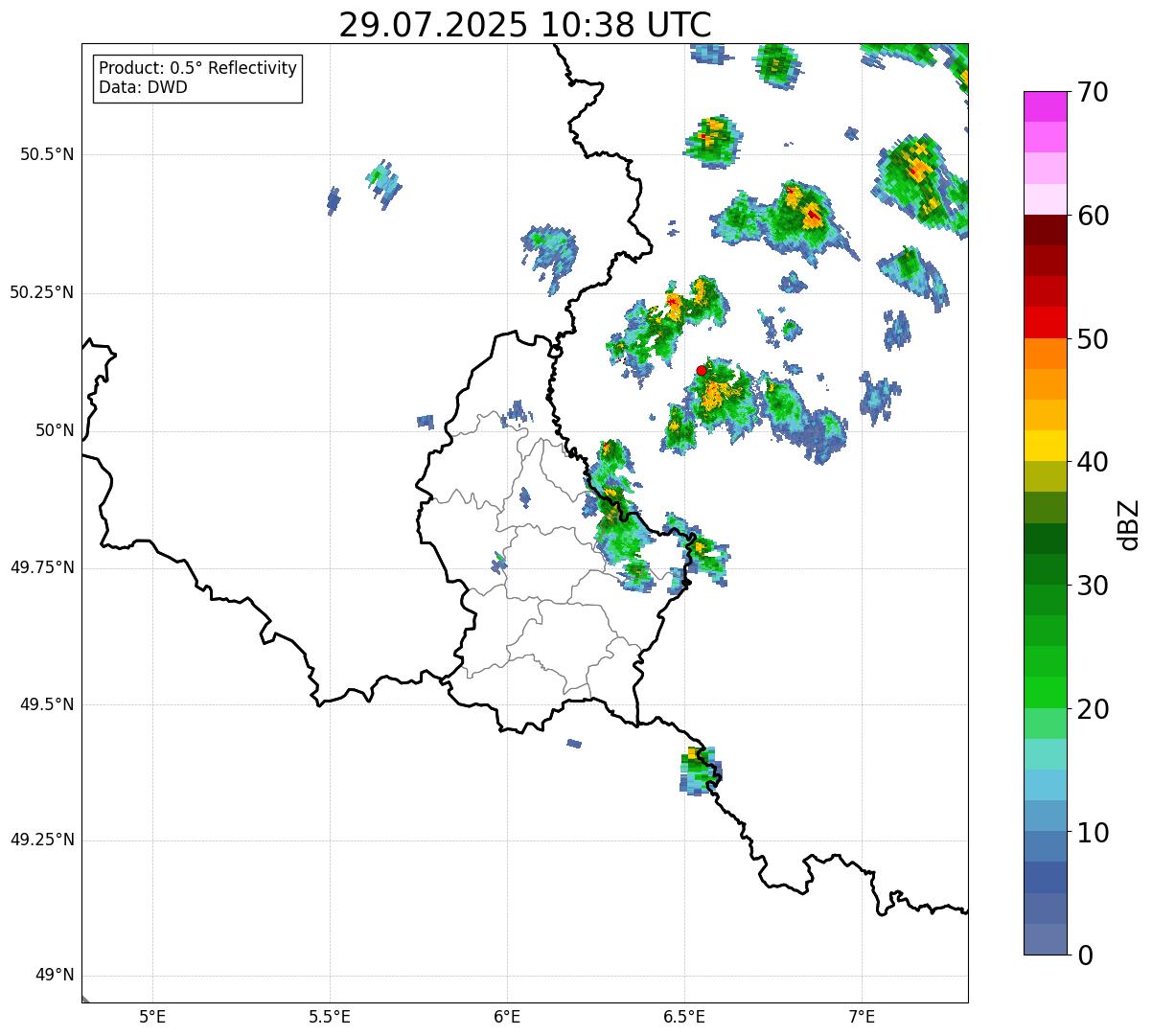1152x1036 pixels.
Task: Pick the bottom gray-blue colorbar segment at 0 dBZ
Action: [x=1046, y=939]
